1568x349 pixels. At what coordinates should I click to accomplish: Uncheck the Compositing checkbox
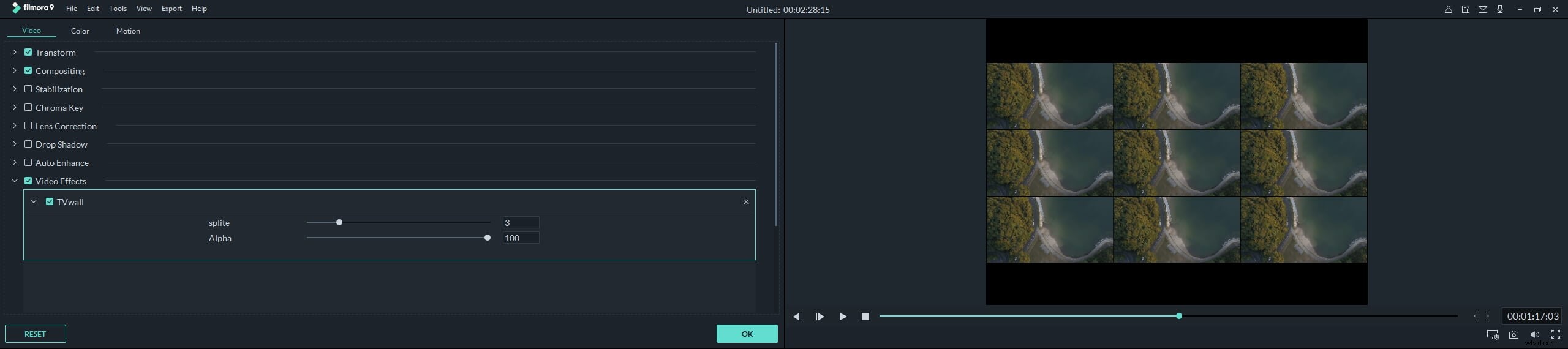[28, 70]
